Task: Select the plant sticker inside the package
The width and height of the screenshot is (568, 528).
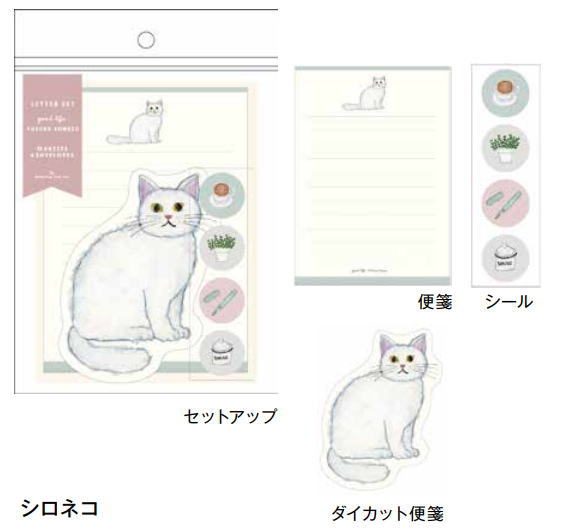Action: tap(222, 248)
